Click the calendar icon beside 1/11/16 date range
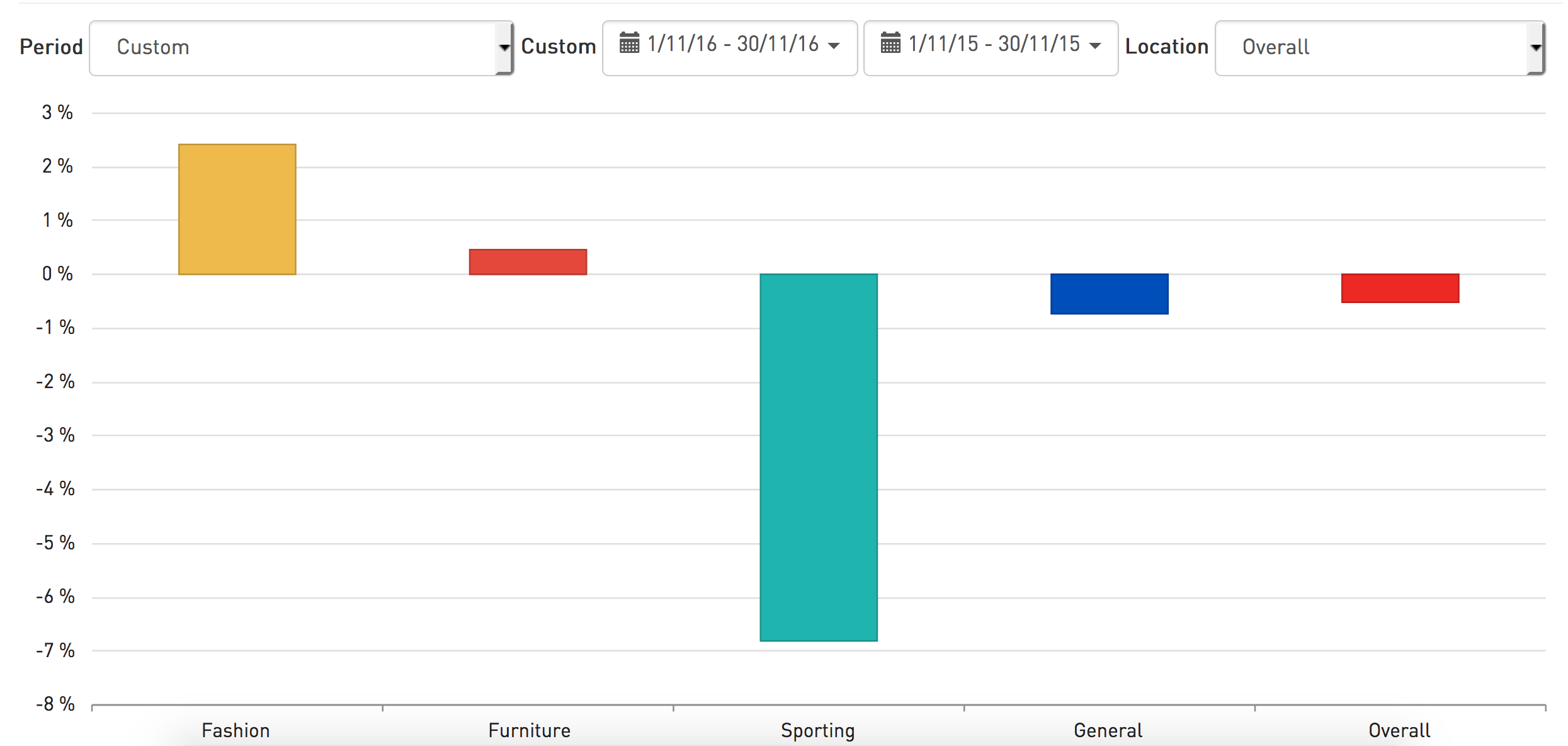 point(629,43)
